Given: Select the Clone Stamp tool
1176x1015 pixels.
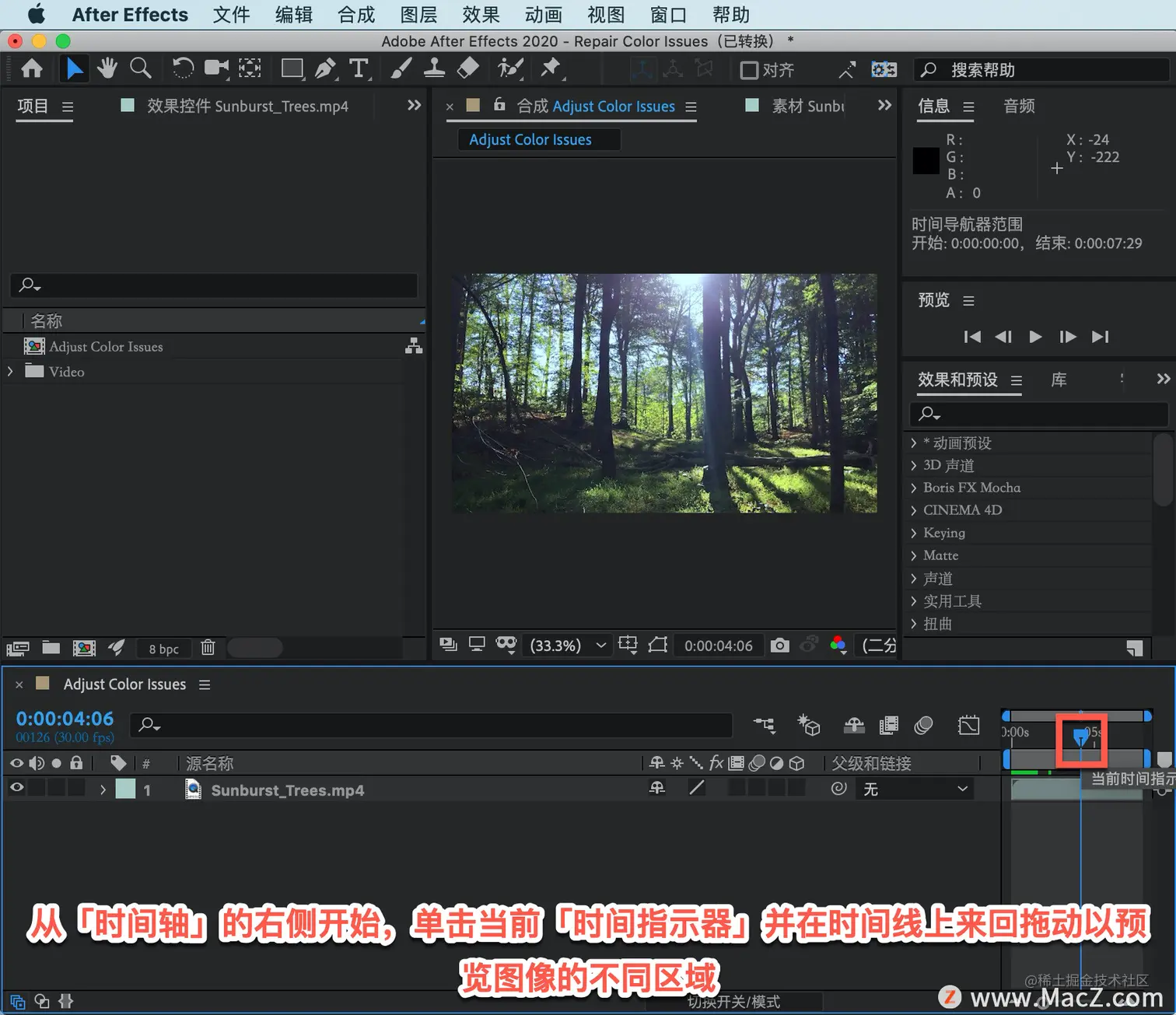Looking at the screenshot, I should 434,68.
